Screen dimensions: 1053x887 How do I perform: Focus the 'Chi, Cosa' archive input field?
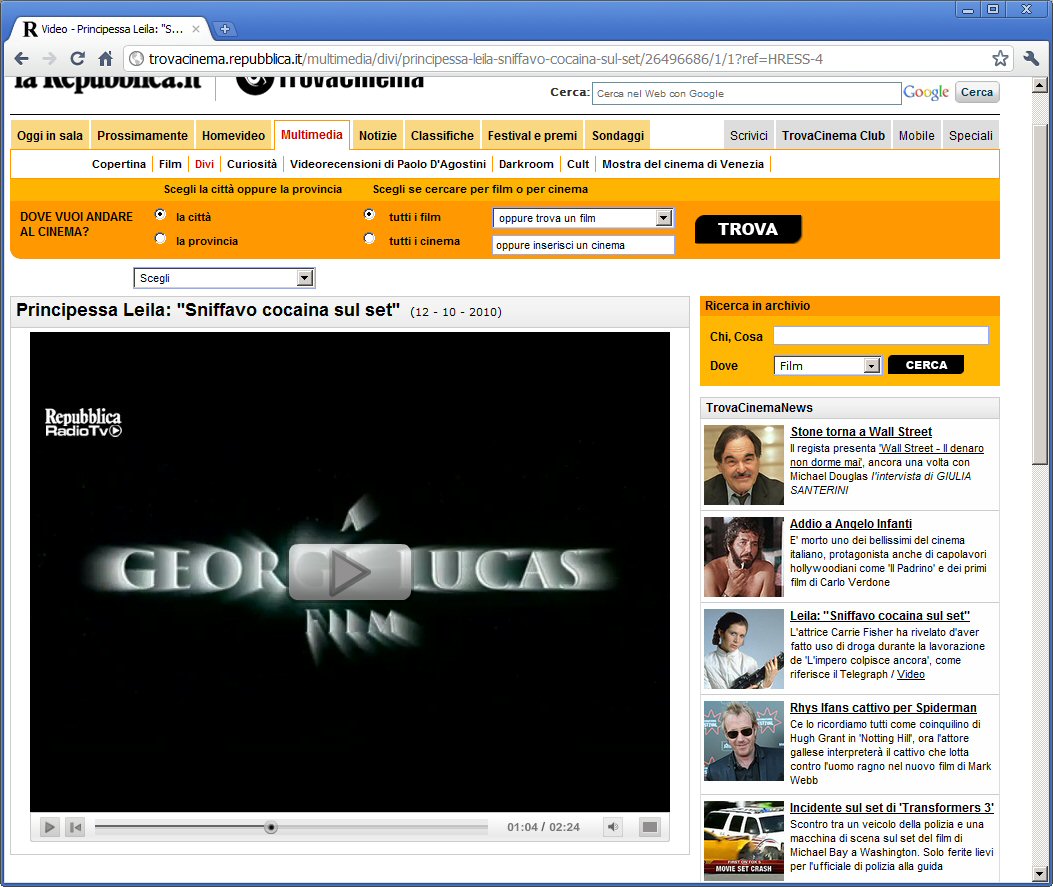(x=881, y=336)
